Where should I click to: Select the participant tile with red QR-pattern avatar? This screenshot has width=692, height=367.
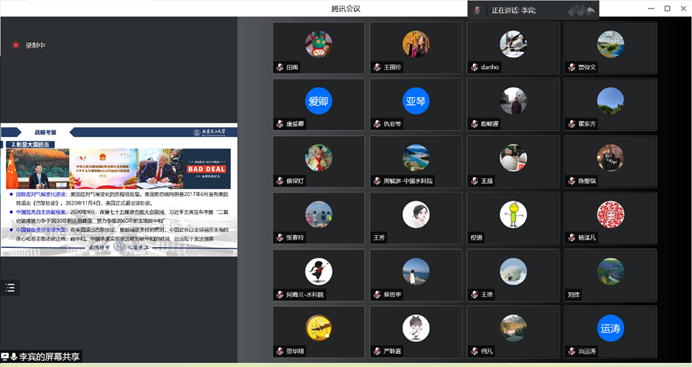click(610, 218)
